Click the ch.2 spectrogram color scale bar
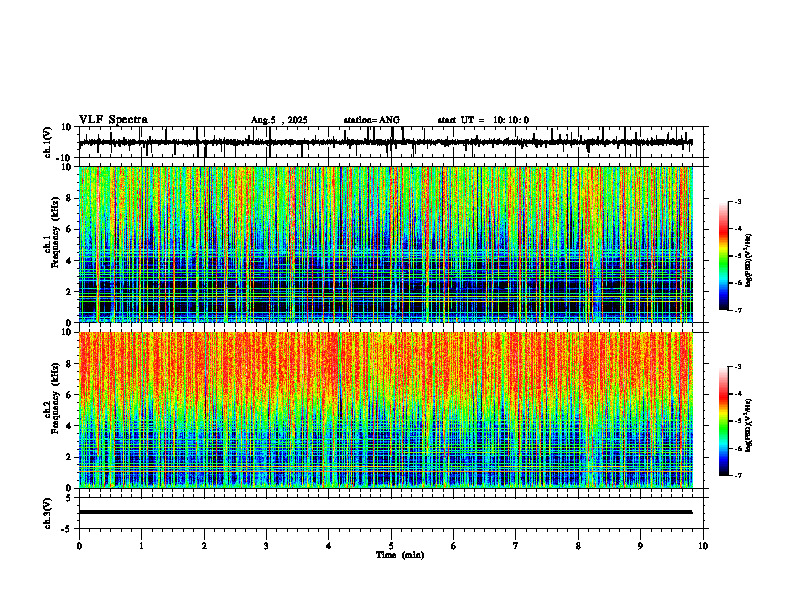The image size is (792, 612). point(724,421)
